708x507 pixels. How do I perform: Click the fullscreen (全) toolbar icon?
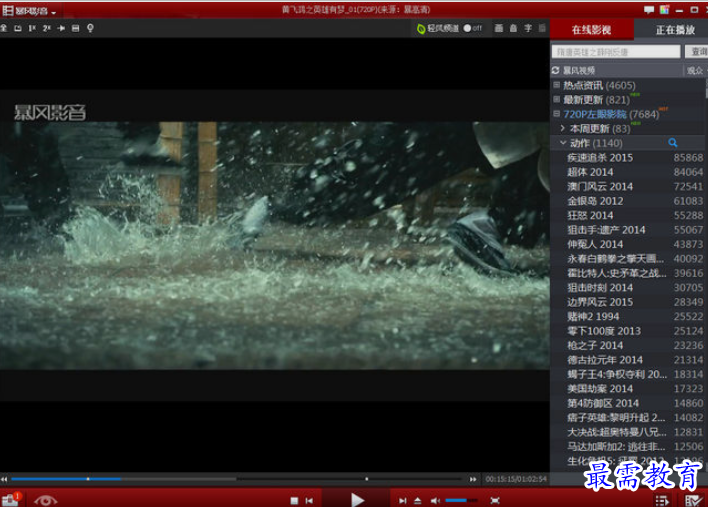click(4, 28)
